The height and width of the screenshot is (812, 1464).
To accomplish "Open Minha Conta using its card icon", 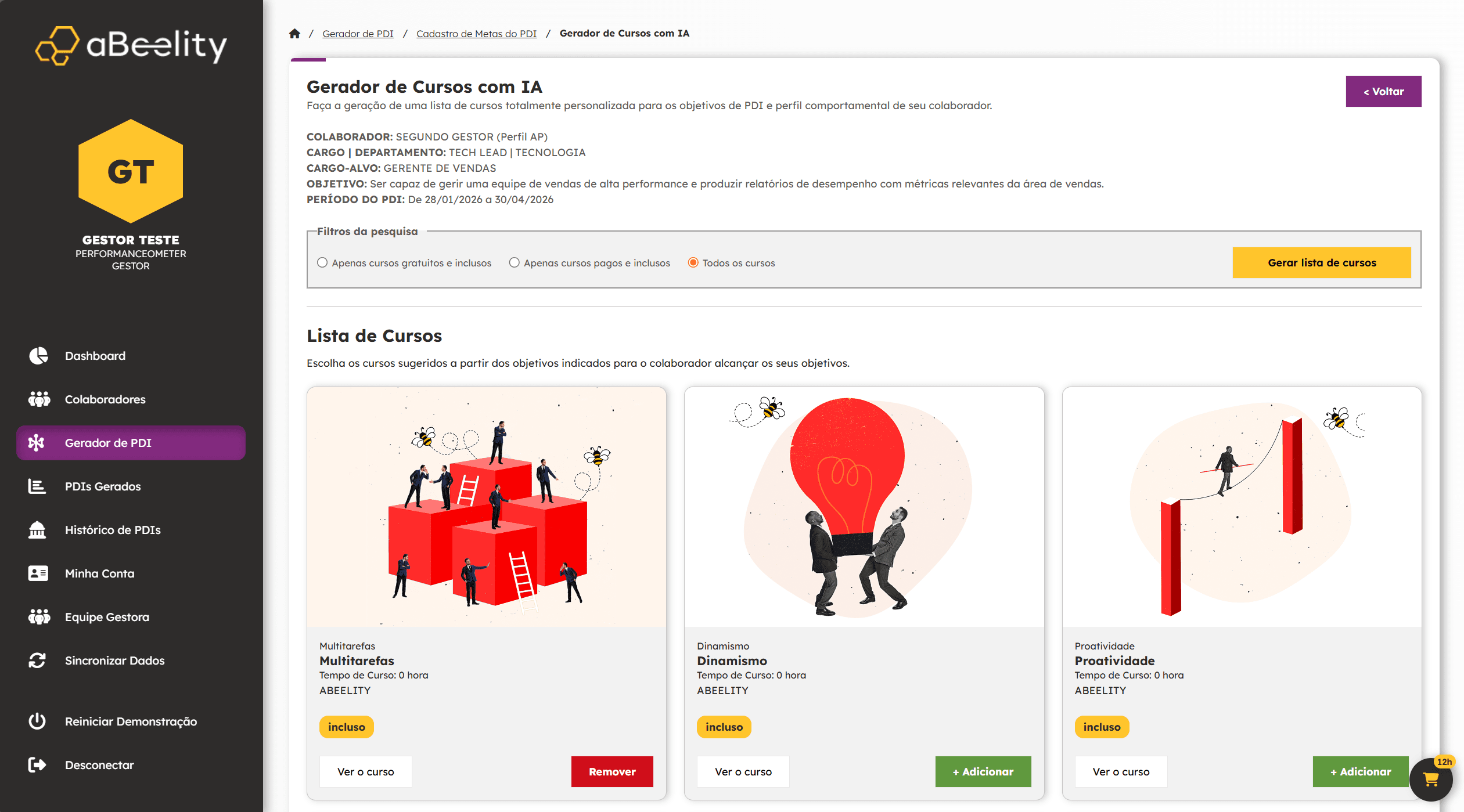I will point(38,573).
